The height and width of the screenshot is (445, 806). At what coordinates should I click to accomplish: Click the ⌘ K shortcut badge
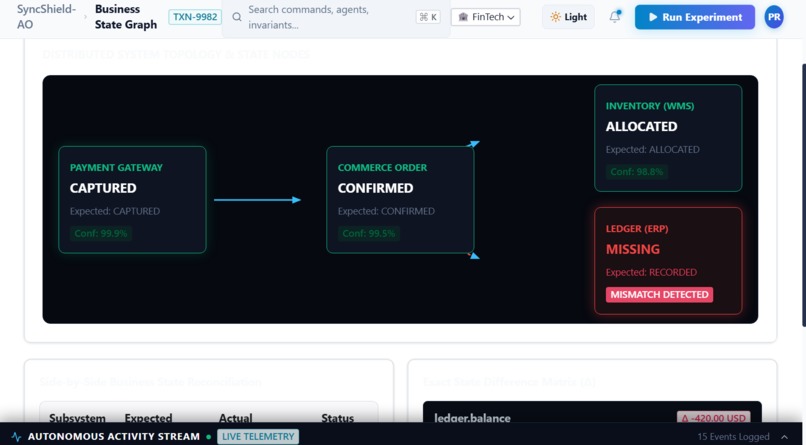(x=428, y=17)
